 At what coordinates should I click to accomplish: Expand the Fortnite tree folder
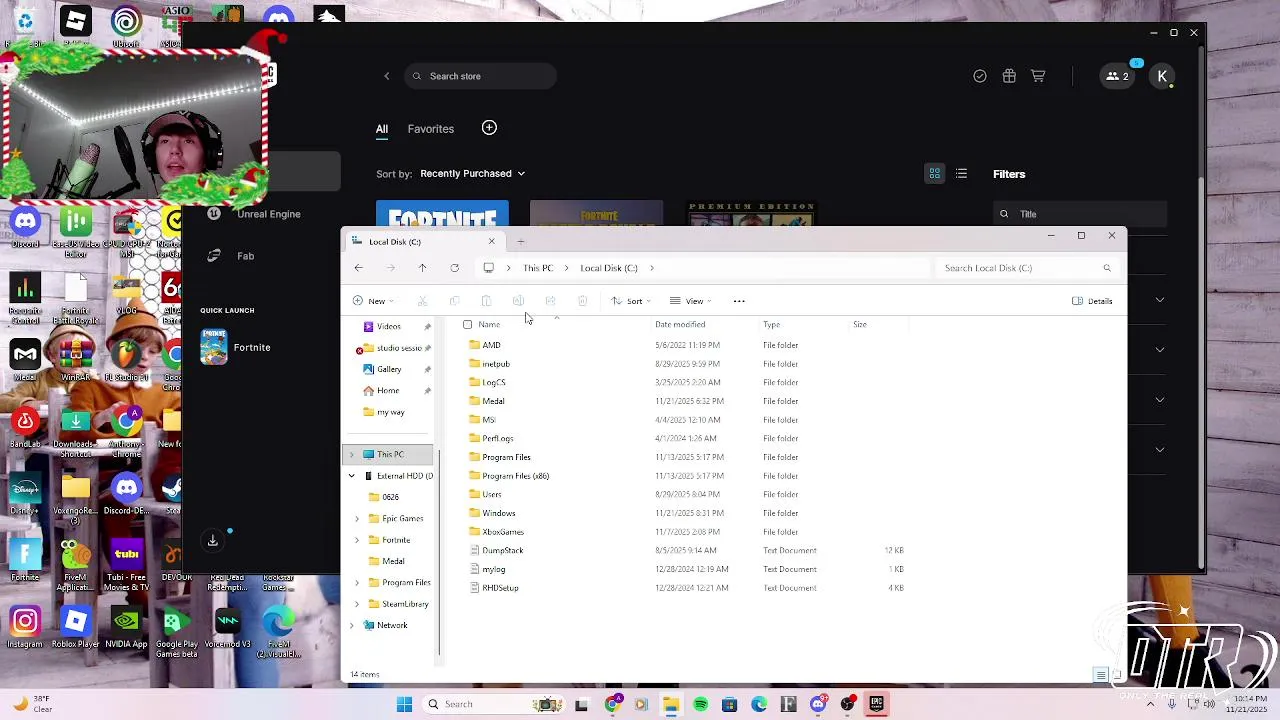point(357,540)
